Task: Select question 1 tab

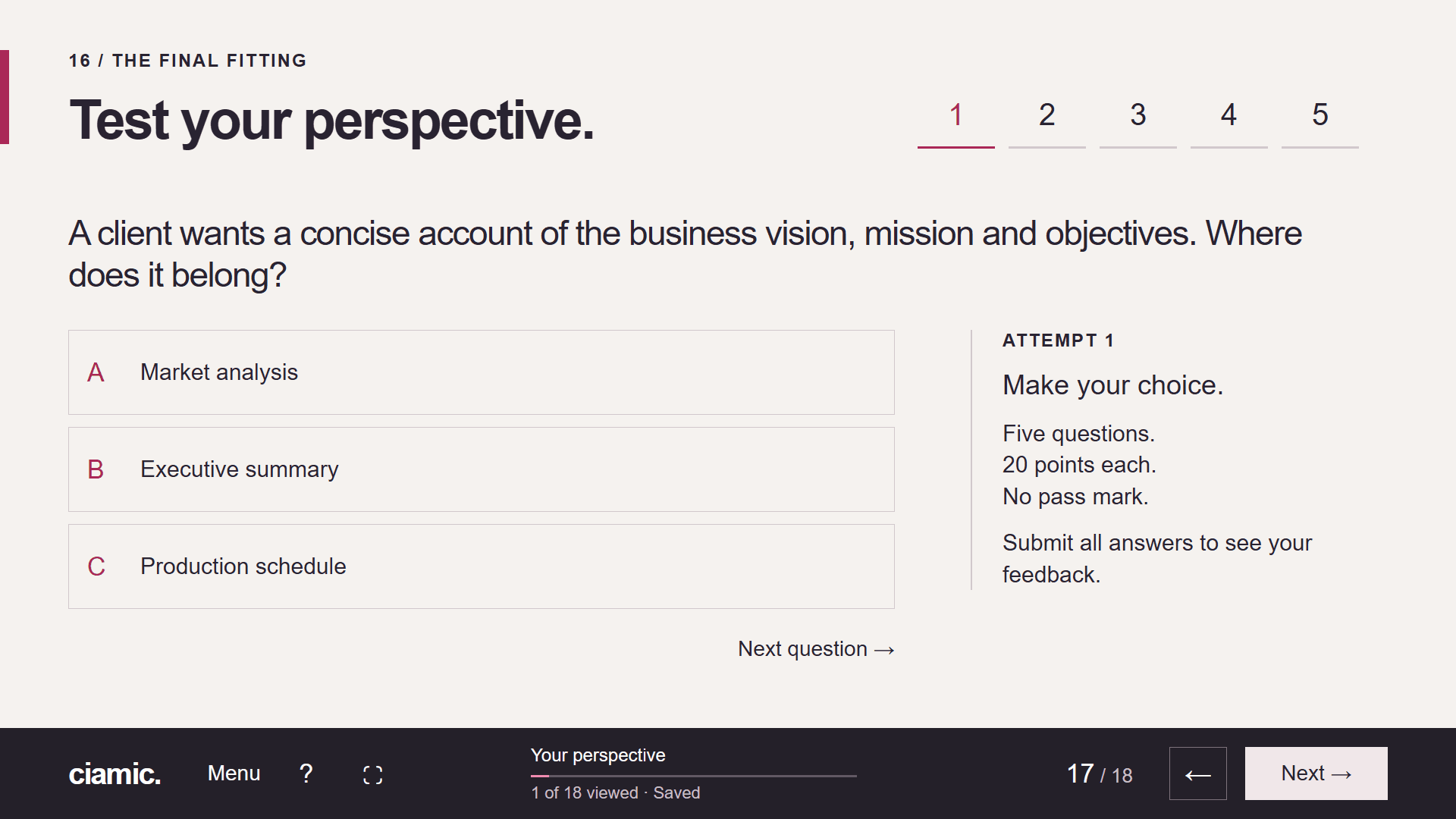Action: point(955,121)
